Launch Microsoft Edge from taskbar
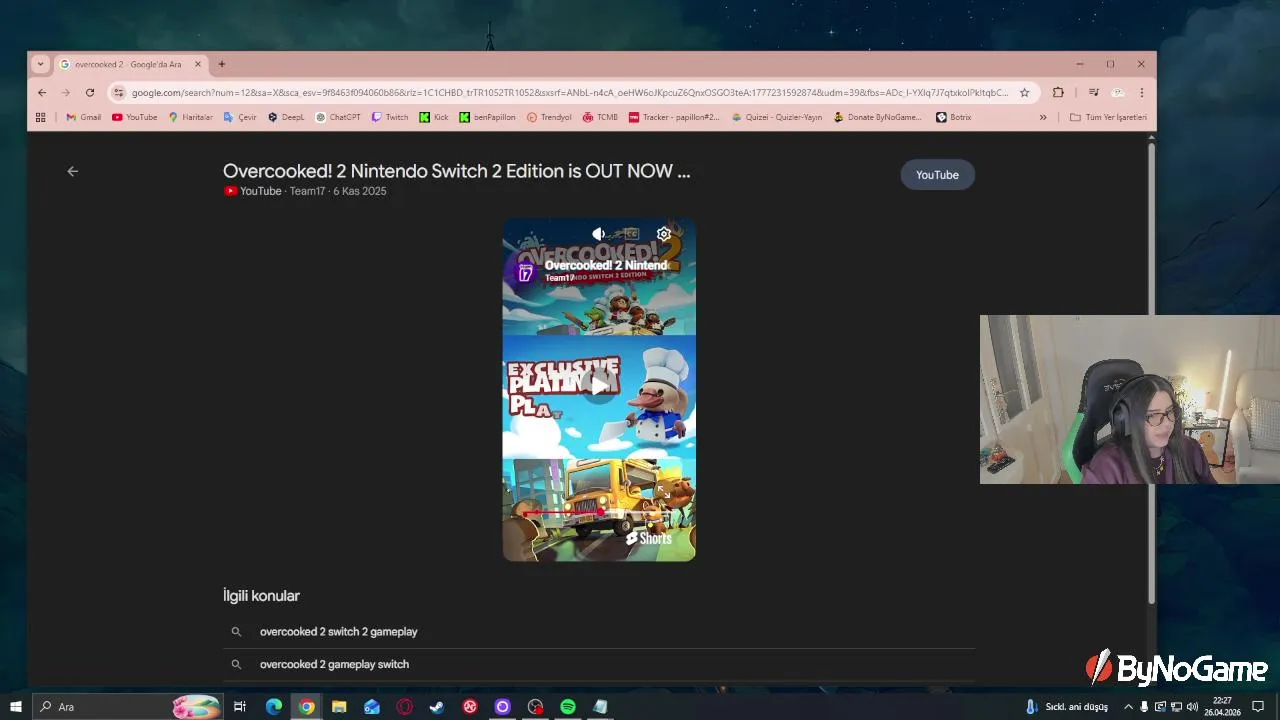This screenshot has width=1280, height=720. point(273,707)
